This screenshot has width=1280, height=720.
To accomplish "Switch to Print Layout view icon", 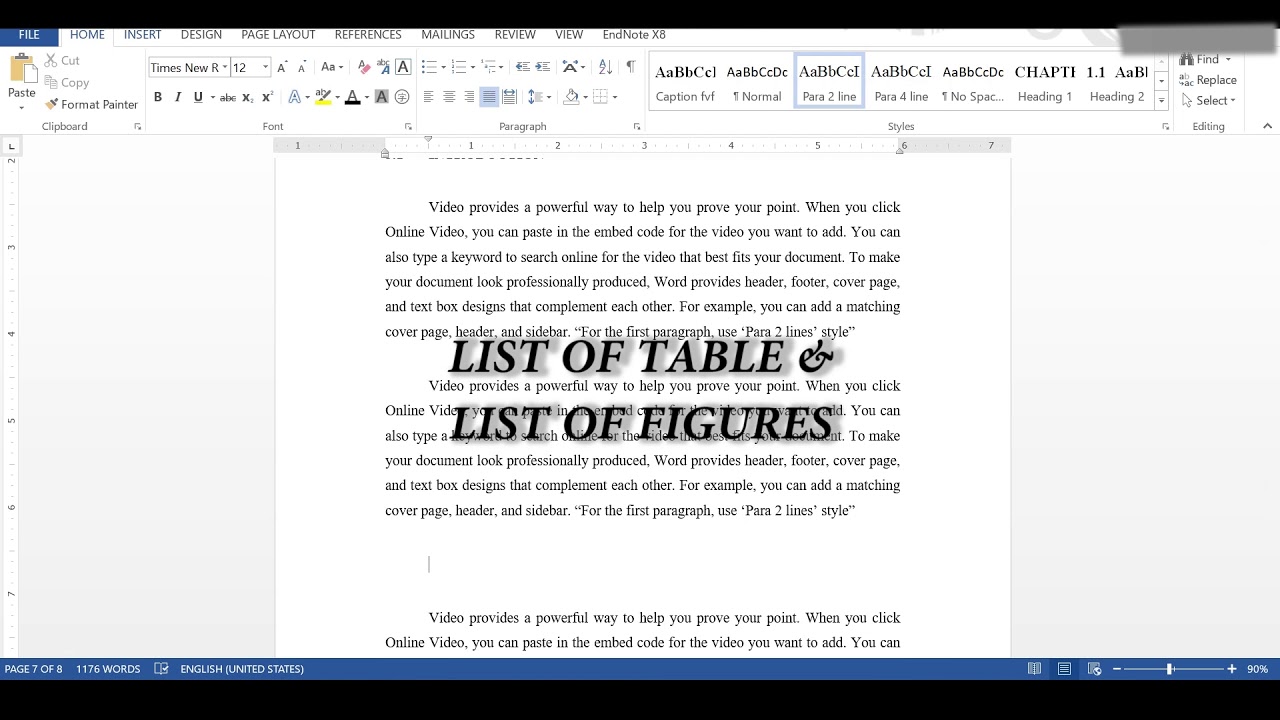I will 1064,669.
